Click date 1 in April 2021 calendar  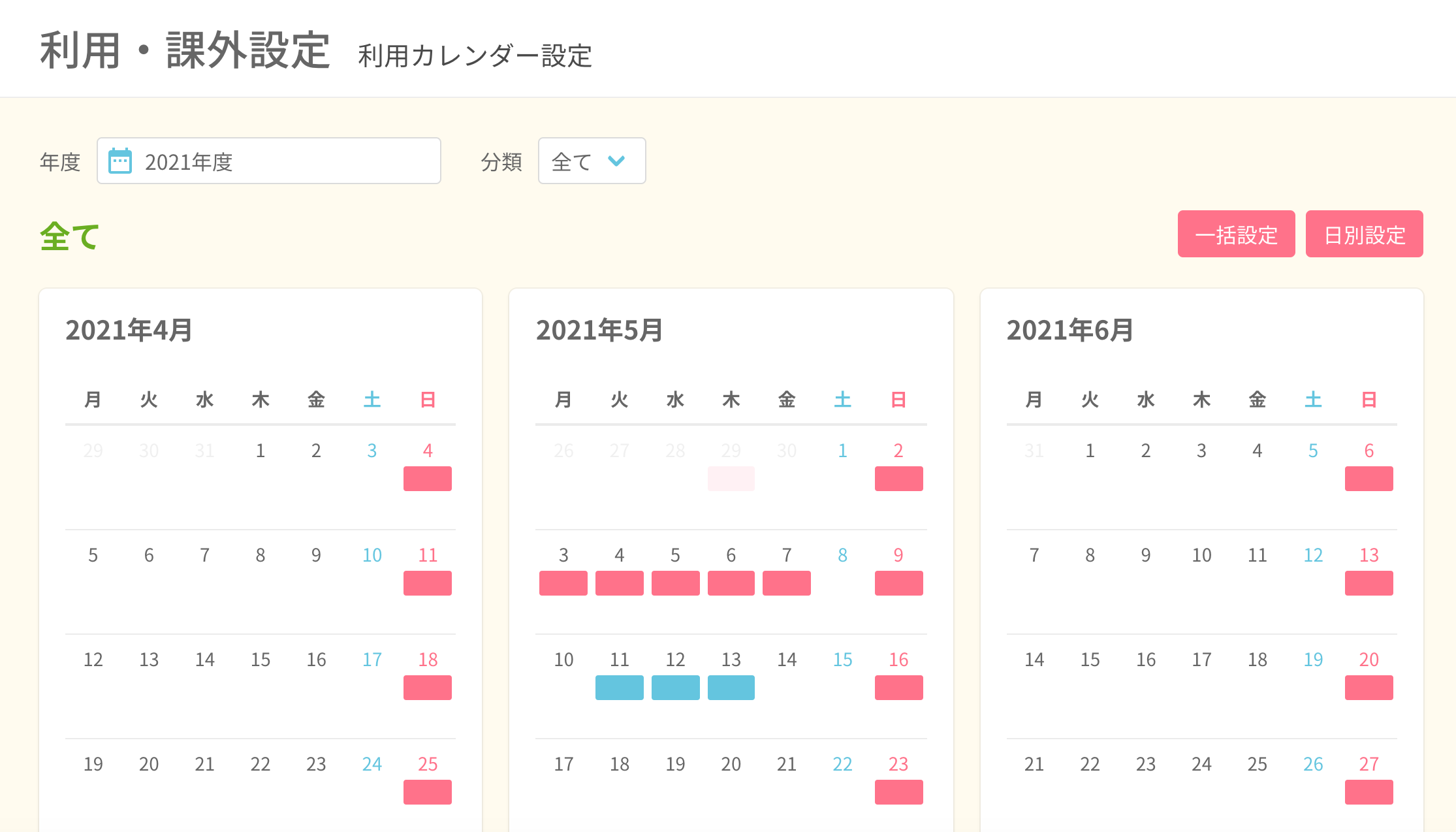[x=261, y=451]
